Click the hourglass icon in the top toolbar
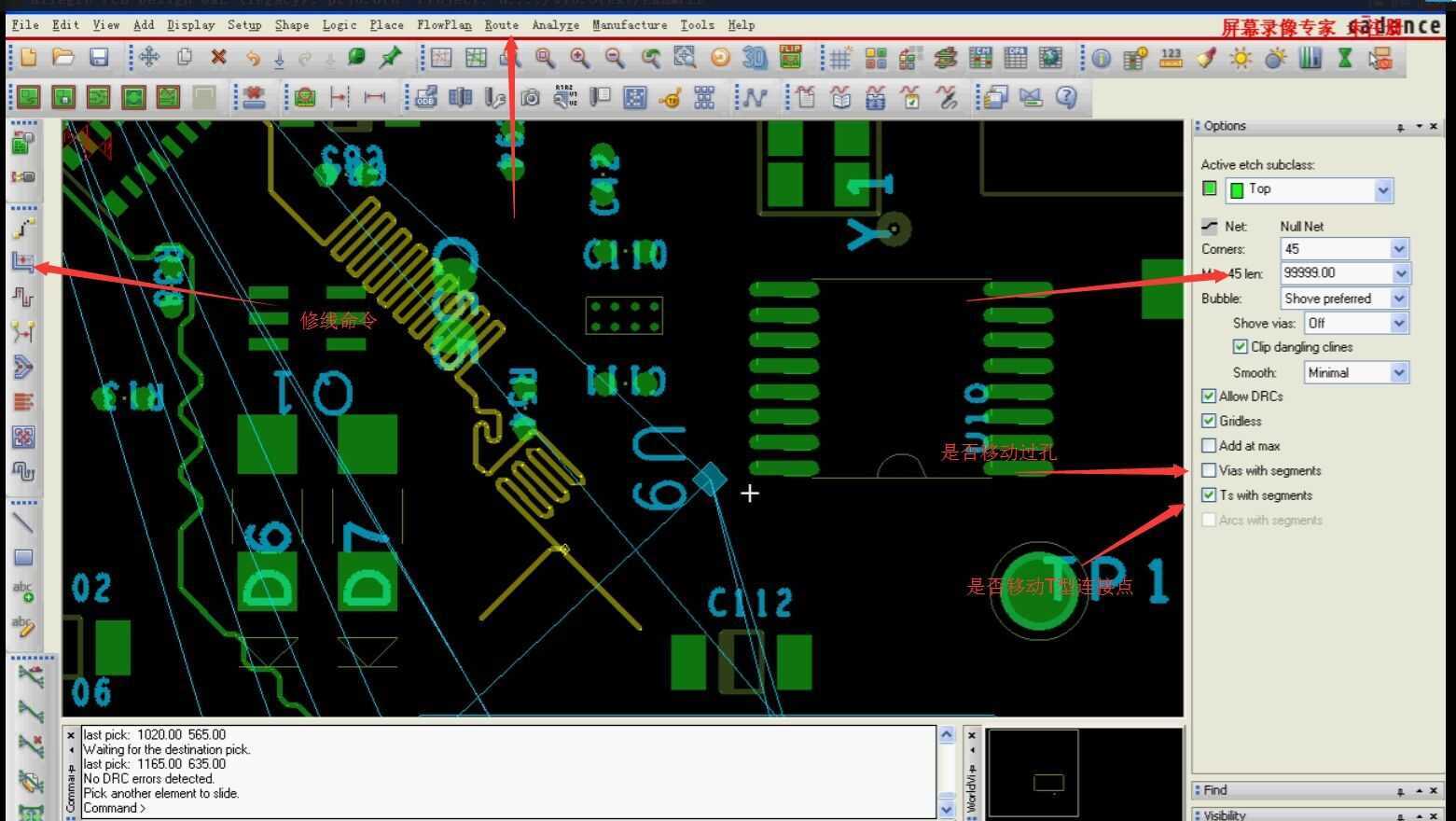 pyautogui.click(x=1345, y=59)
